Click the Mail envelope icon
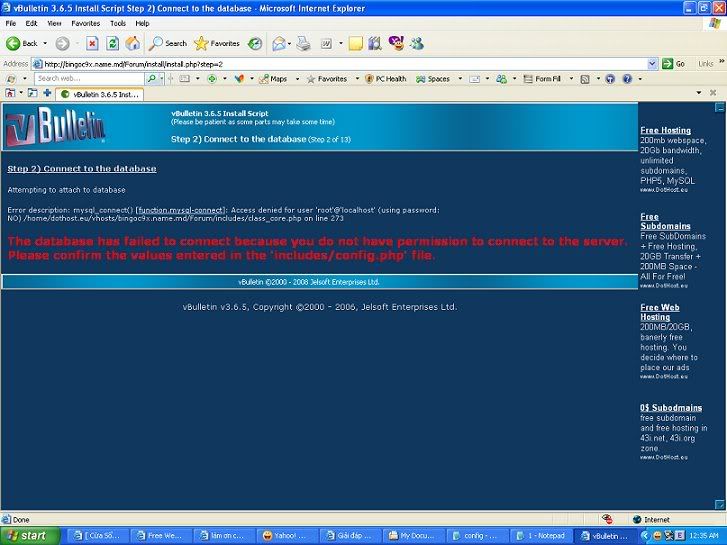 point(279,44)
